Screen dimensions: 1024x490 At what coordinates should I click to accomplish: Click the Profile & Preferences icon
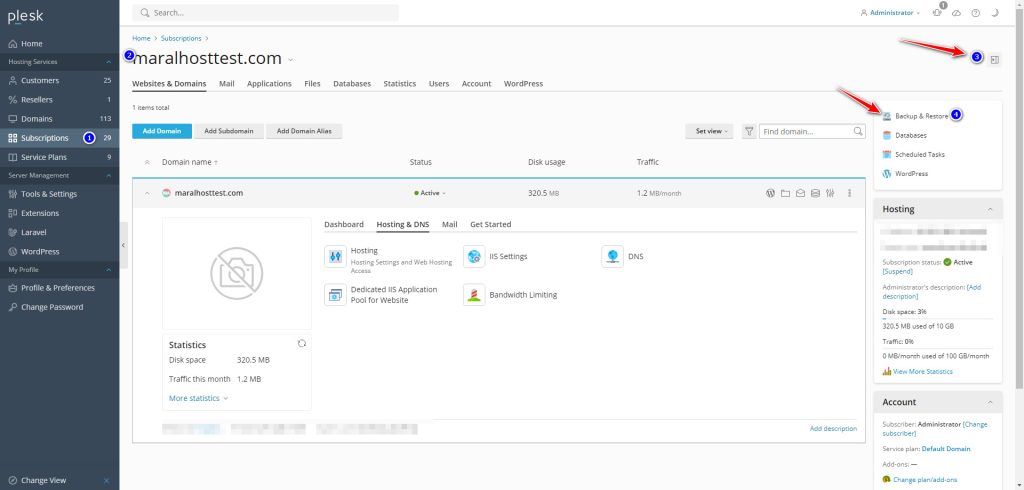pyautogui.click(x=12, y=288)
